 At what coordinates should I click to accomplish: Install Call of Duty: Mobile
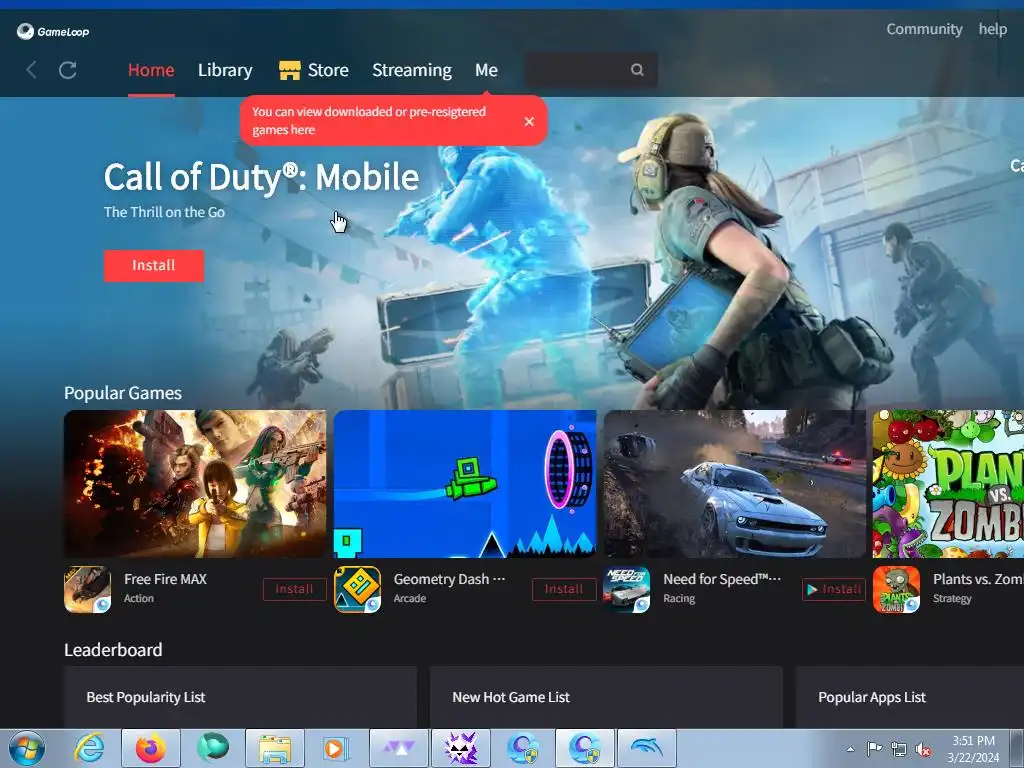pyautogui.click(x=154, y=266)
